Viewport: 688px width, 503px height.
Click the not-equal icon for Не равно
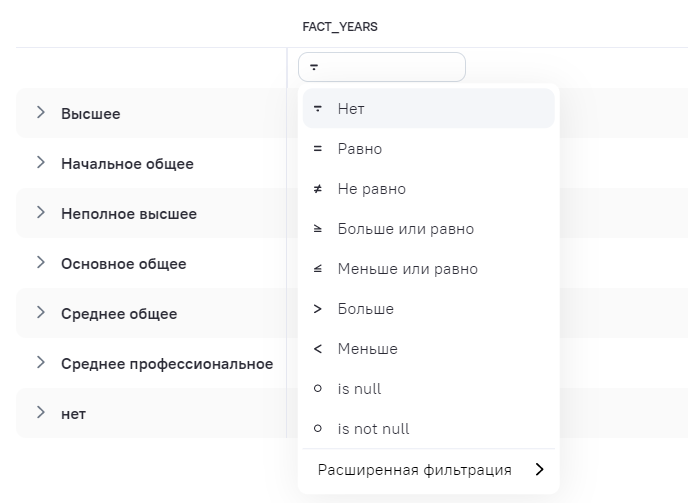(x=318, y=189)
